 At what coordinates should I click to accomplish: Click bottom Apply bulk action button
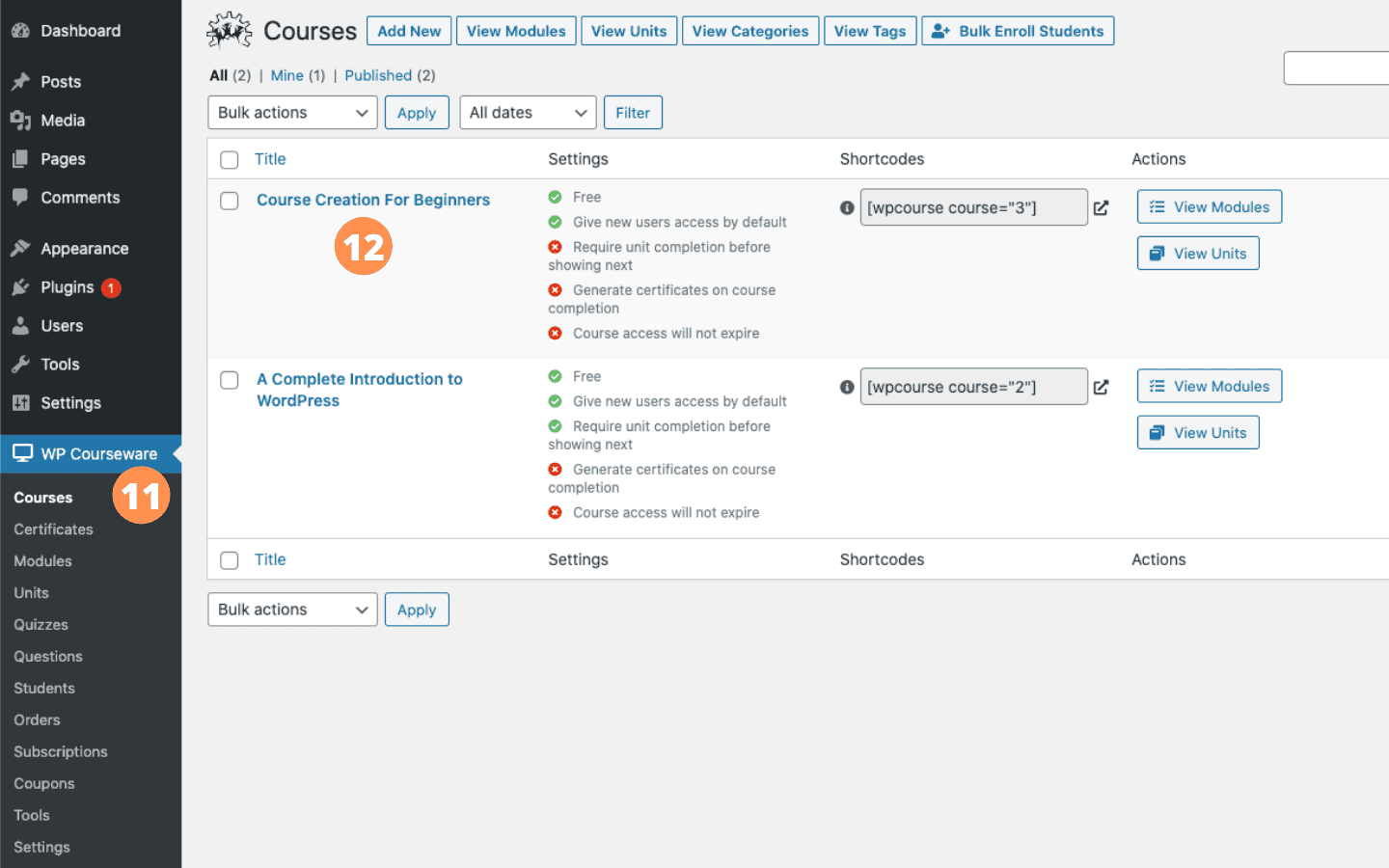(x=417, y=610)
